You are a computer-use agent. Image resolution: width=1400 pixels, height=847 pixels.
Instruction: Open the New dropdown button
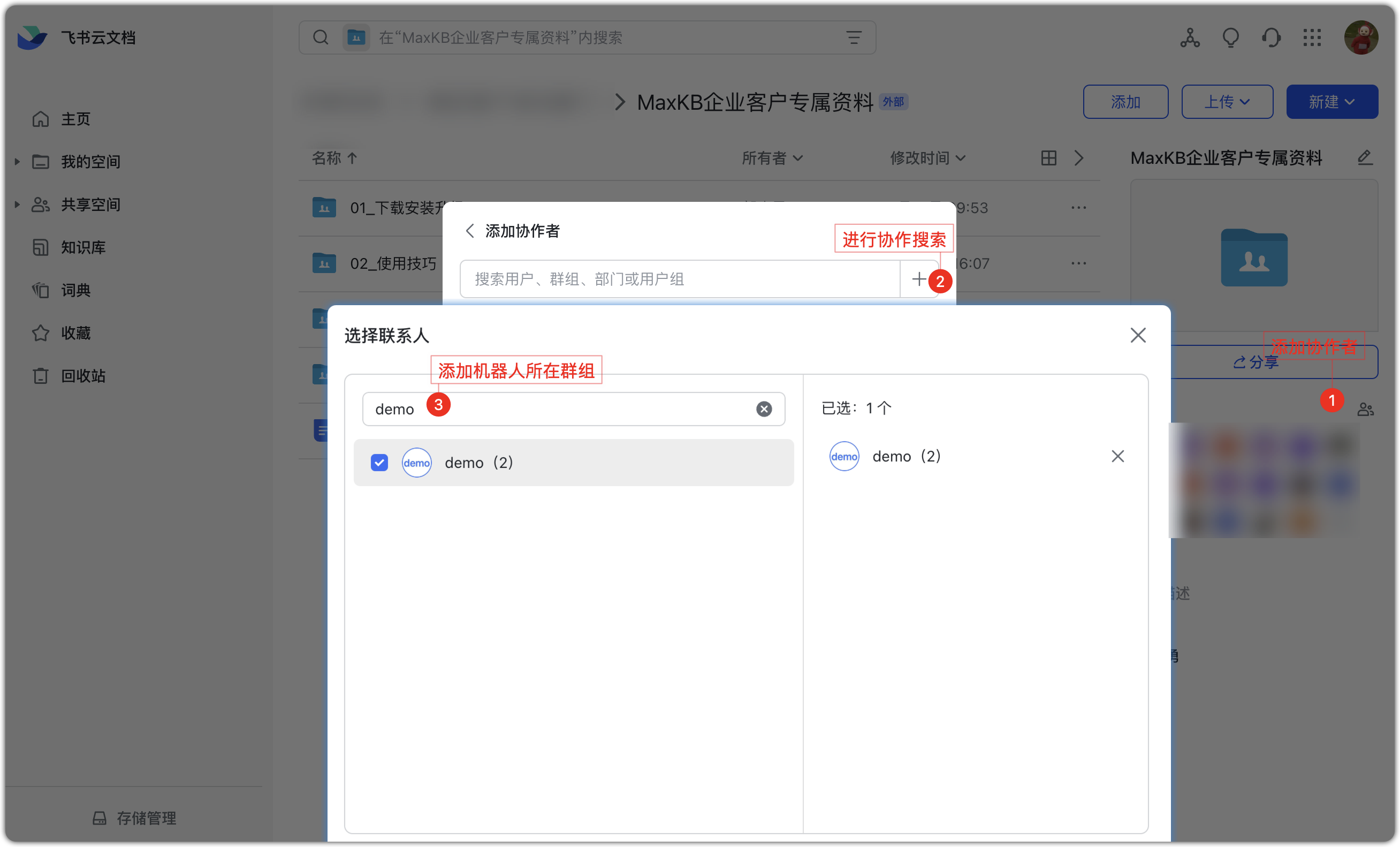[x=1331, y=102]
